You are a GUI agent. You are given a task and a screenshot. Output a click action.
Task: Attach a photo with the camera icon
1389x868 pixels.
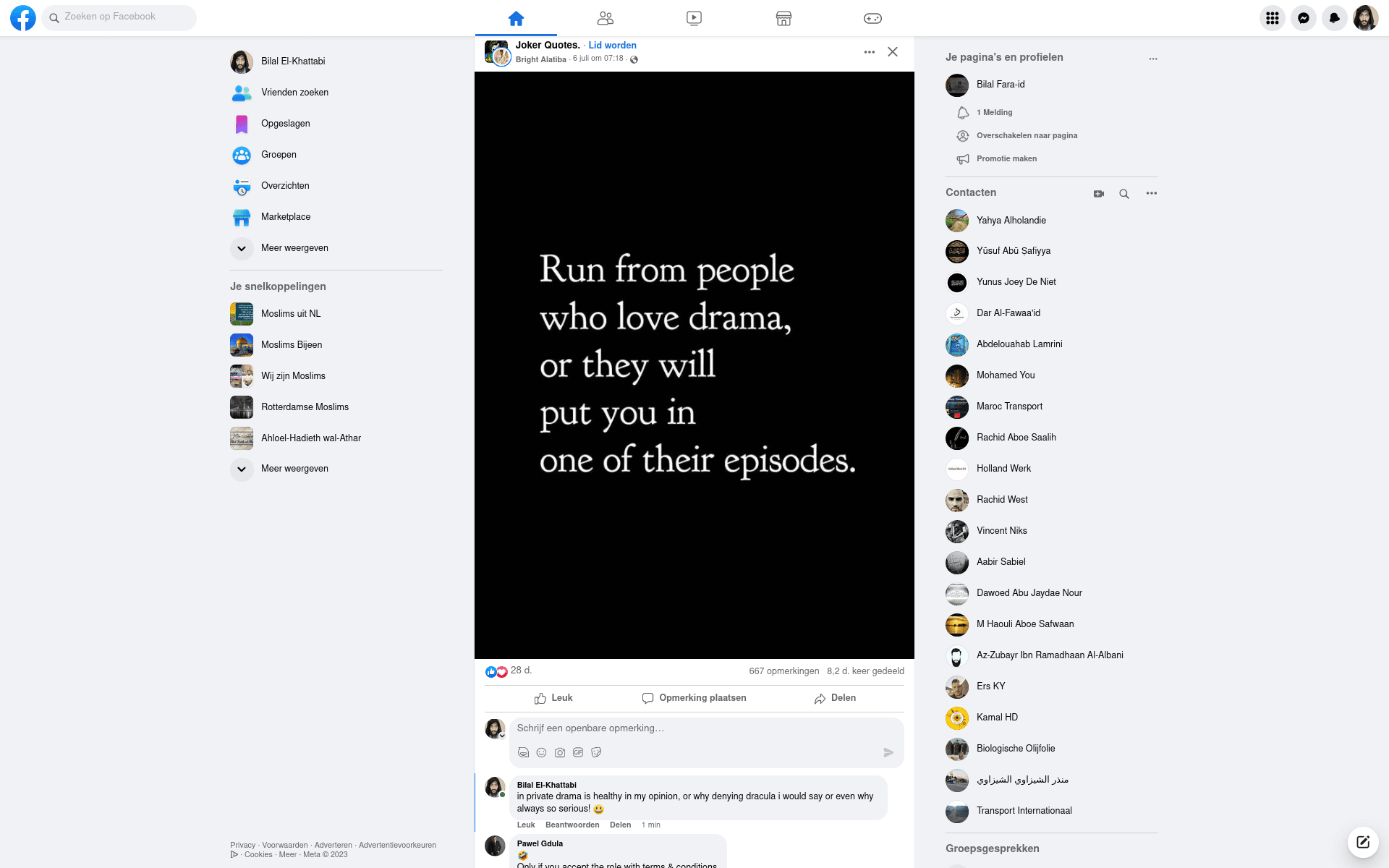(560, 753)
